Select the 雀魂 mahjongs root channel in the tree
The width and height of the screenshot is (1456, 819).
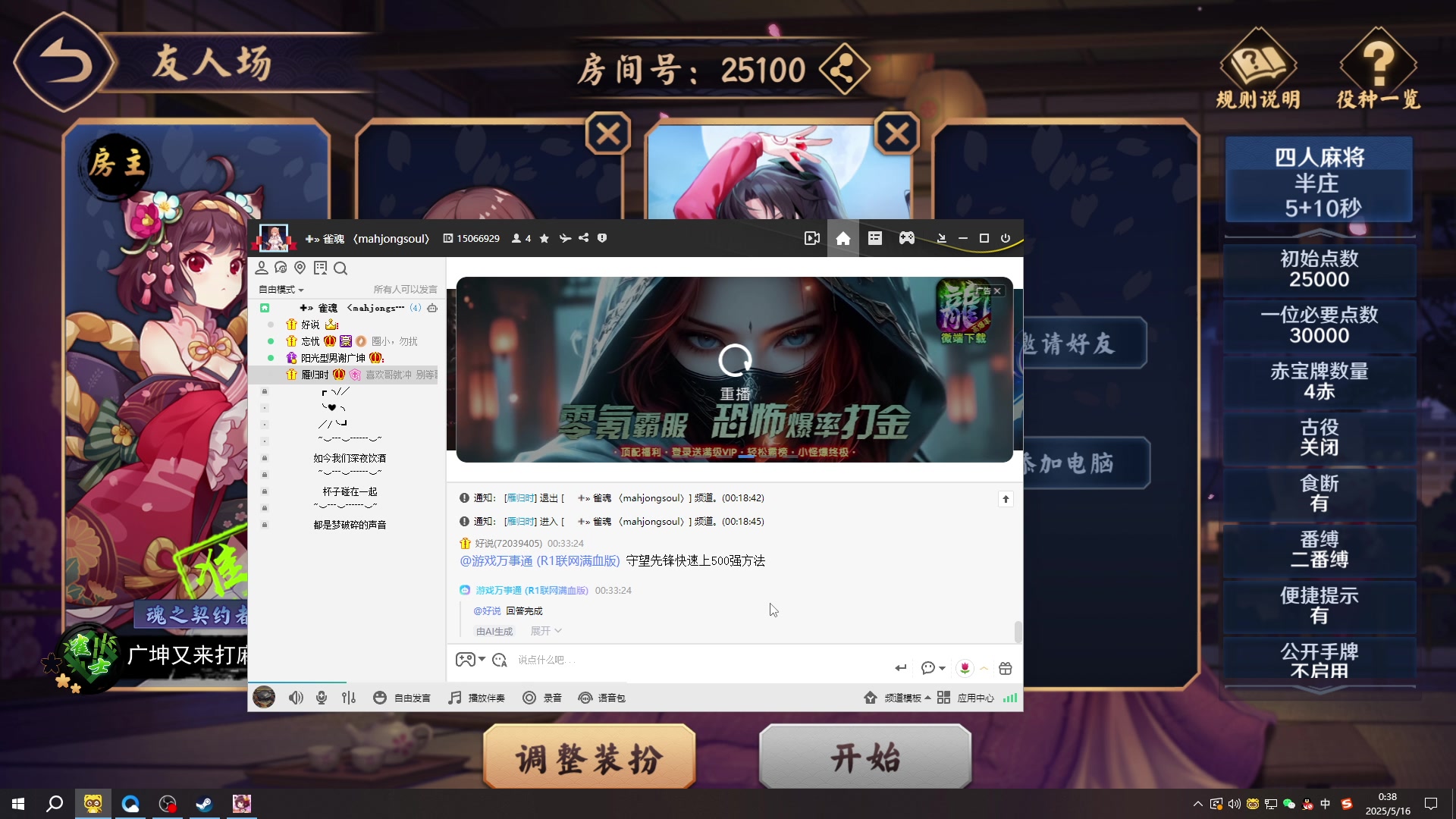[x=352, y=308]
